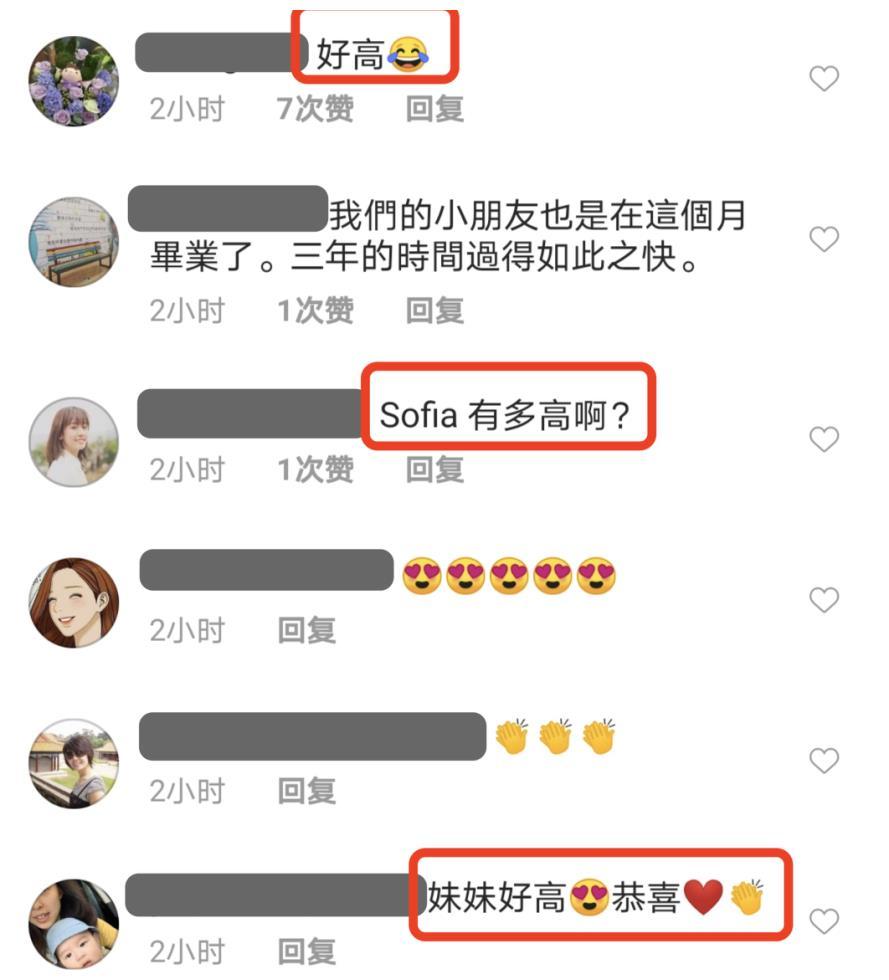This screenshot has height=980, width=889.
Task: Open the mother and baby avatar profile
Action: point(74,924)
